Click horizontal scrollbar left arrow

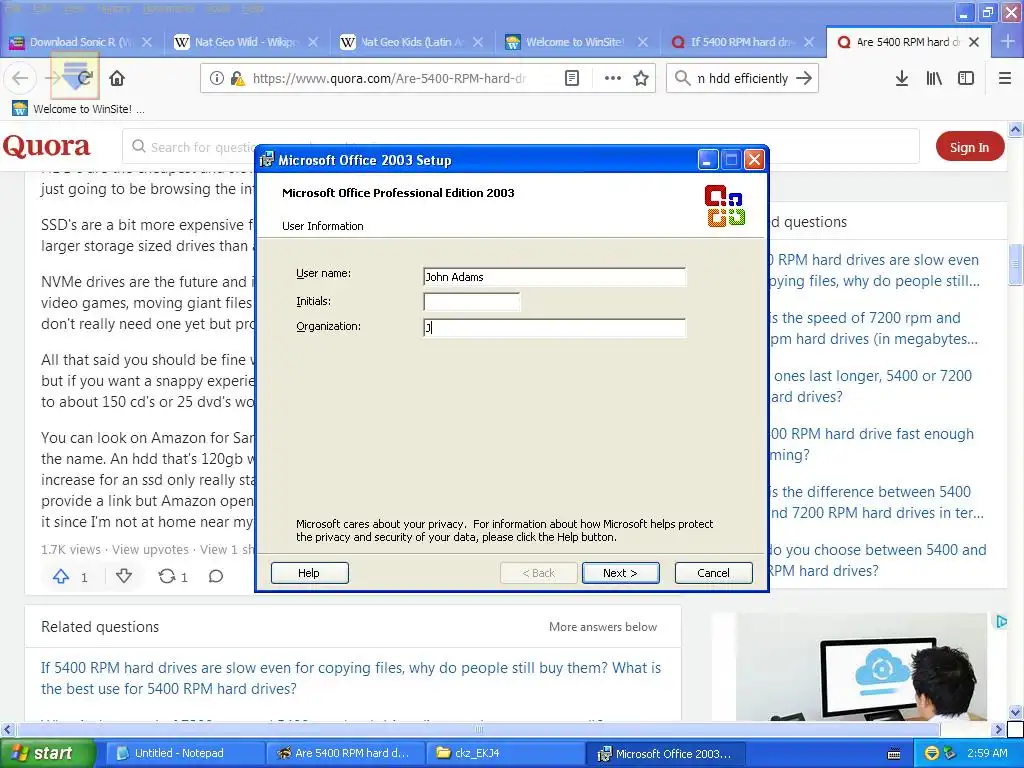pyautogui.click(x=7, y=729)
